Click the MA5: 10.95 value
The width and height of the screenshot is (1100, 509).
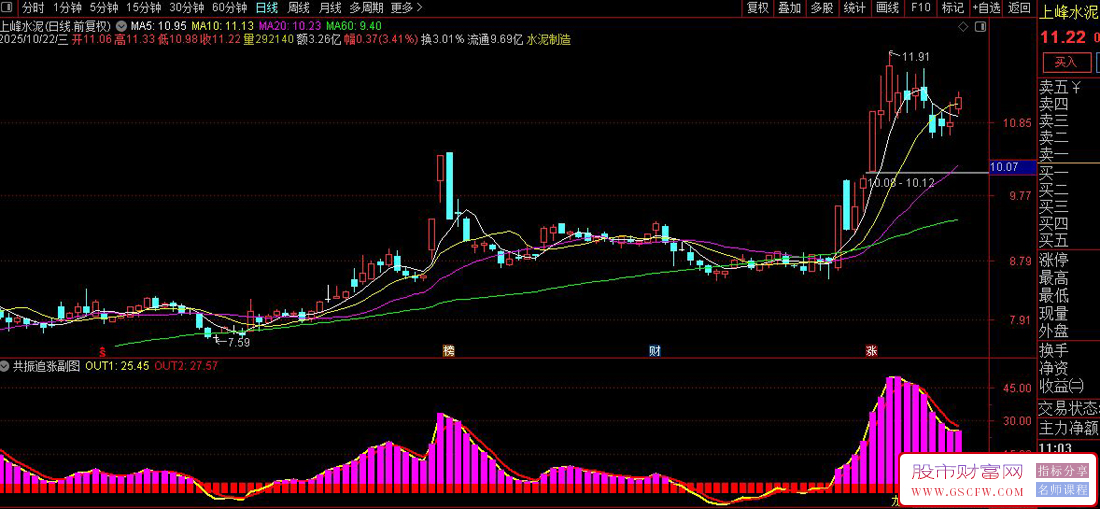pos(159,26)
